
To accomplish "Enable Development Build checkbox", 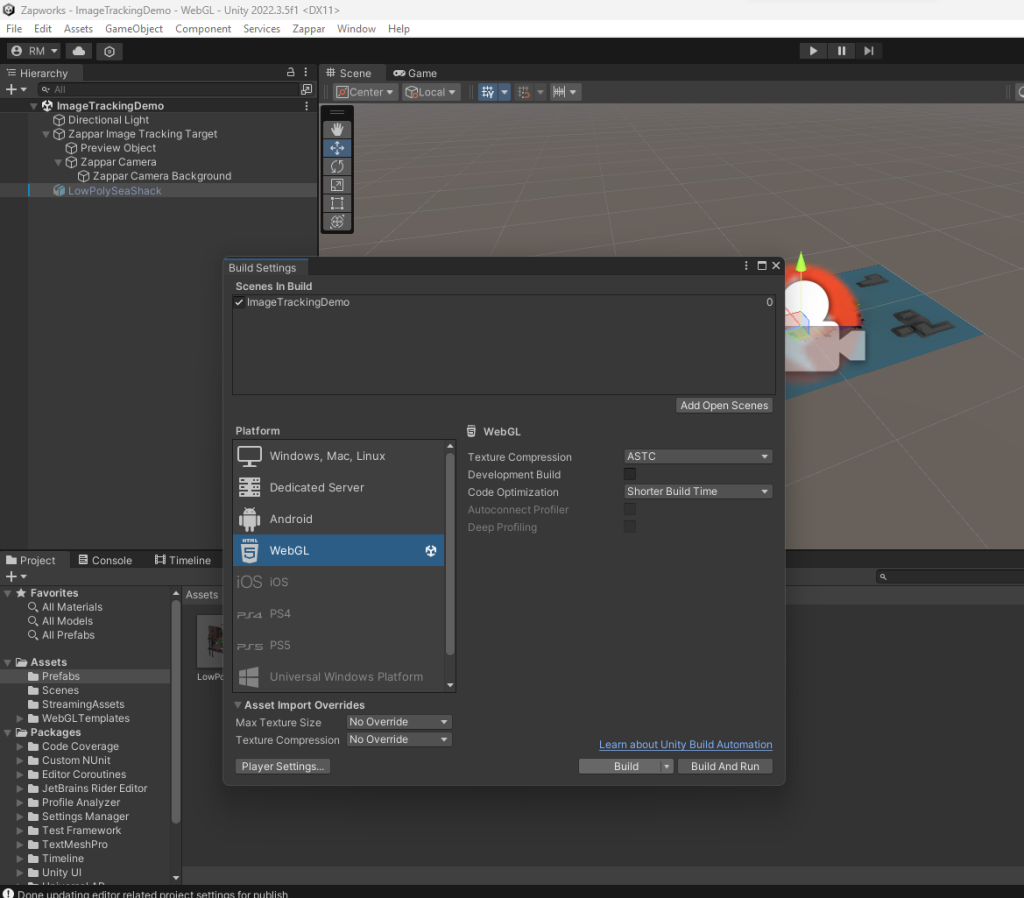I will (x=630, y=474).
